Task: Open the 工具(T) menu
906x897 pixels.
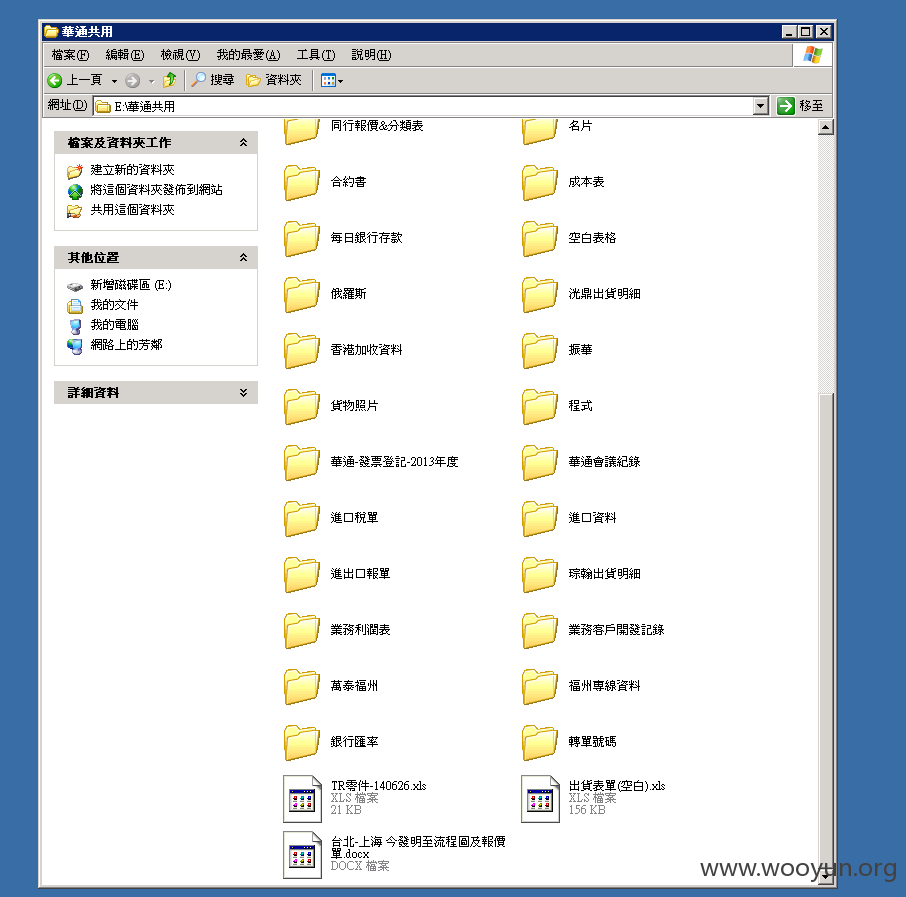Action: click(315, 55)
